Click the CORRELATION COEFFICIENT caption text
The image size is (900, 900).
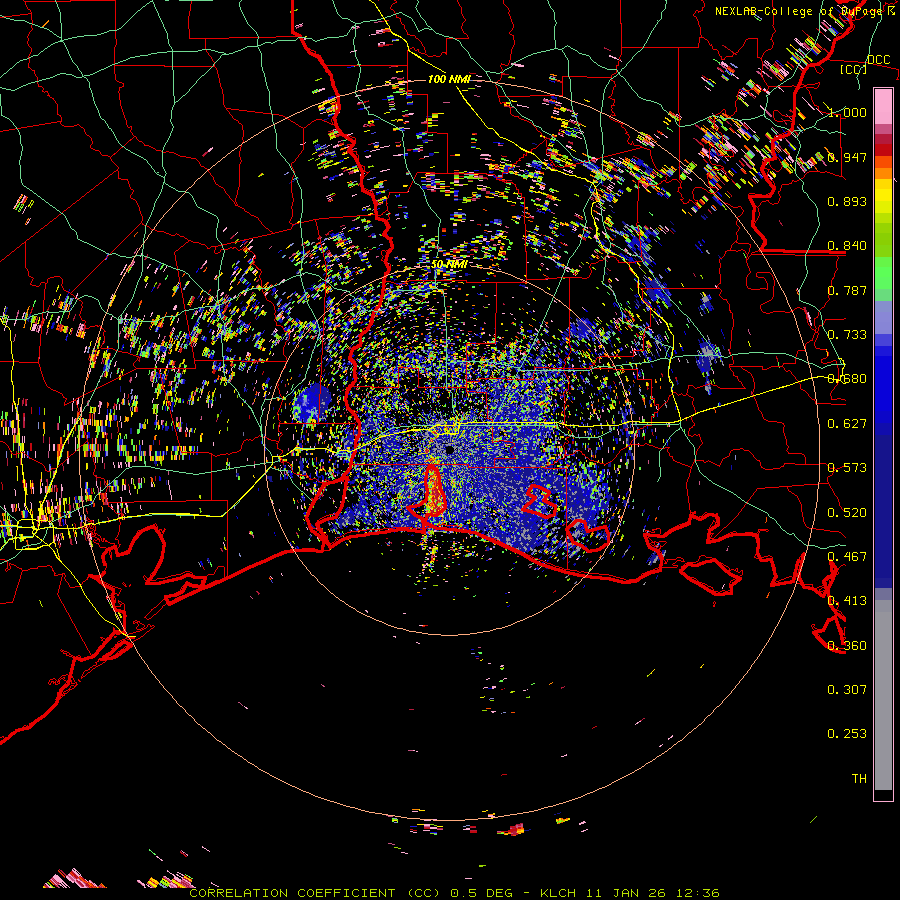[x=292, y=893]
